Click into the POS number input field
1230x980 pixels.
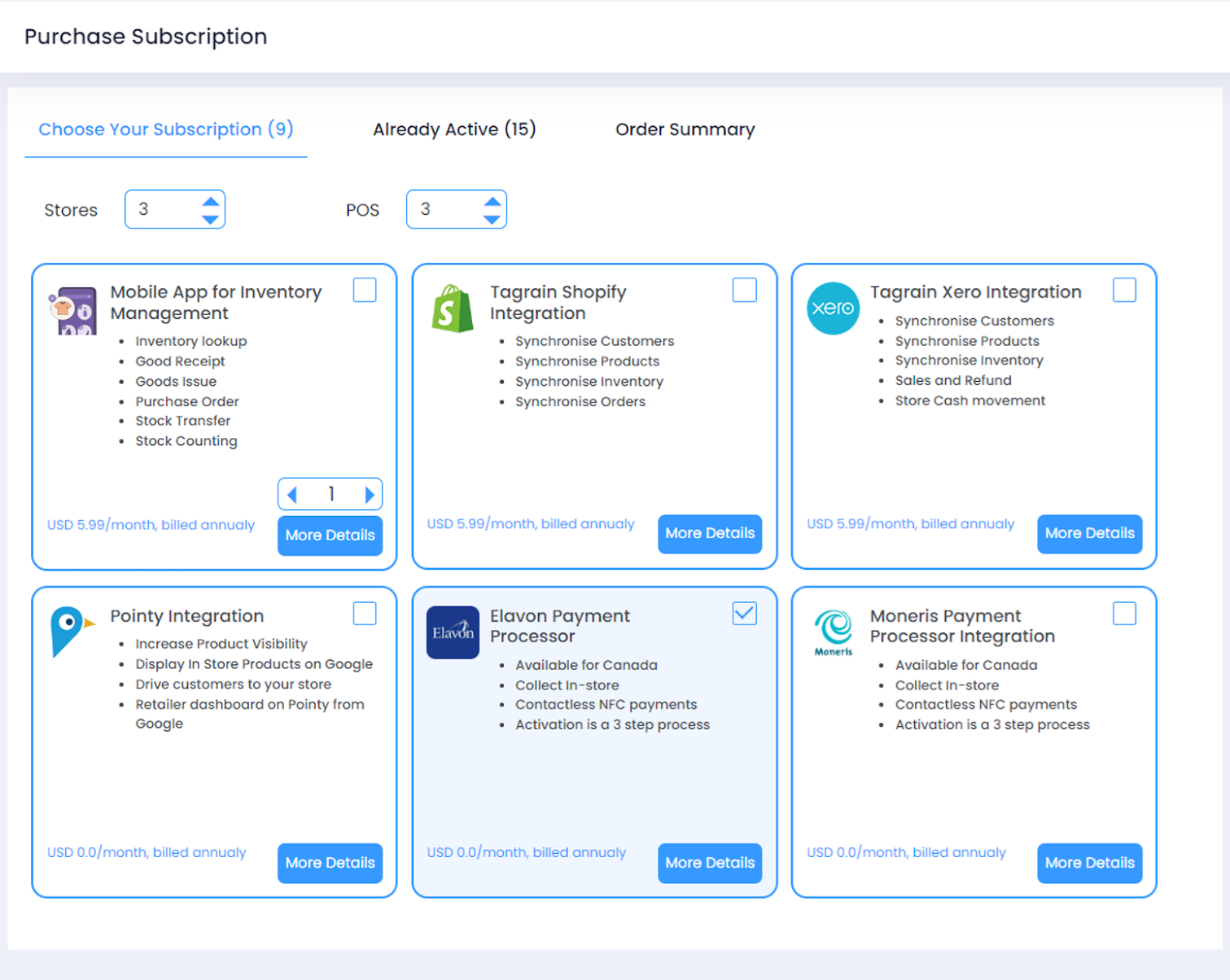click(x=444, y=210)
